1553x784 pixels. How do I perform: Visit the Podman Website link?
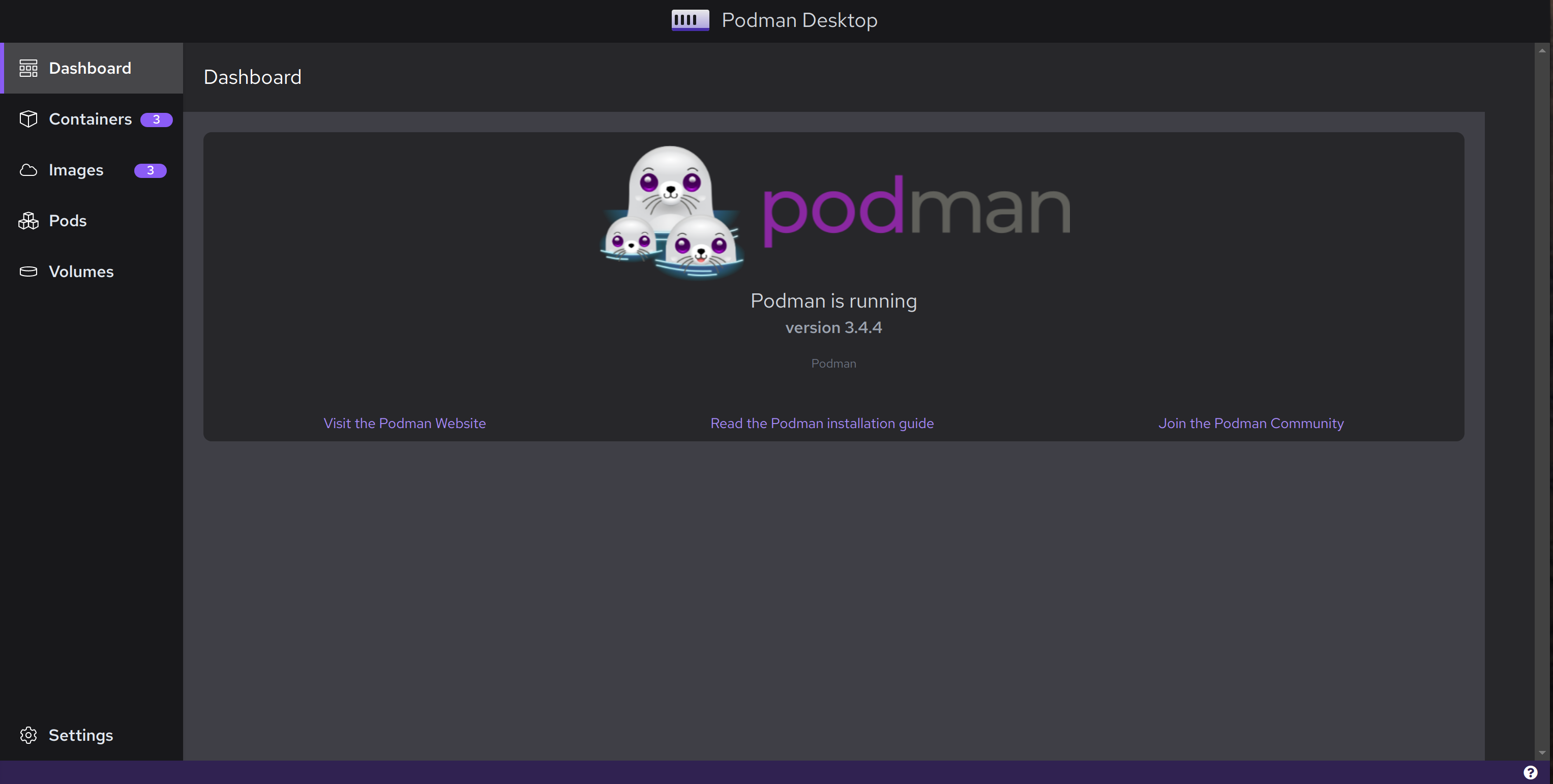(405, 423)
